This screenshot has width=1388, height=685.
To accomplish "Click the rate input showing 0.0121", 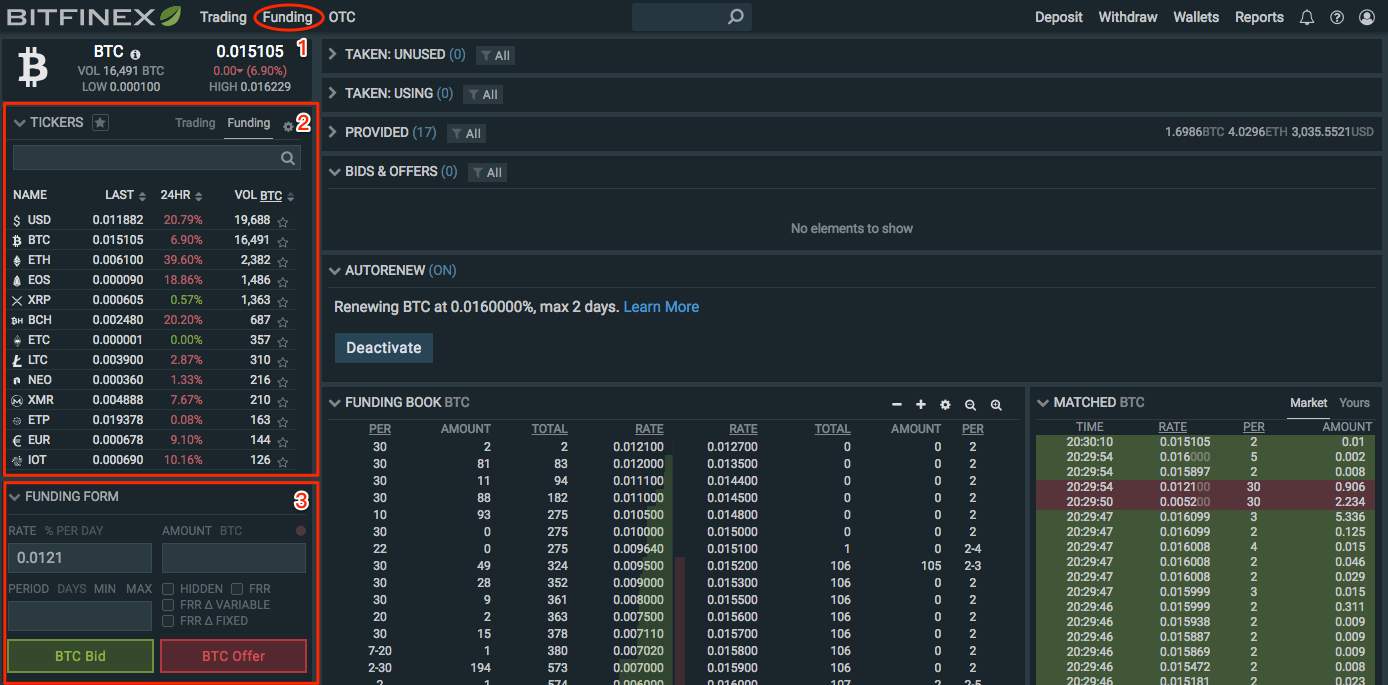I will [x=80, y=558].
